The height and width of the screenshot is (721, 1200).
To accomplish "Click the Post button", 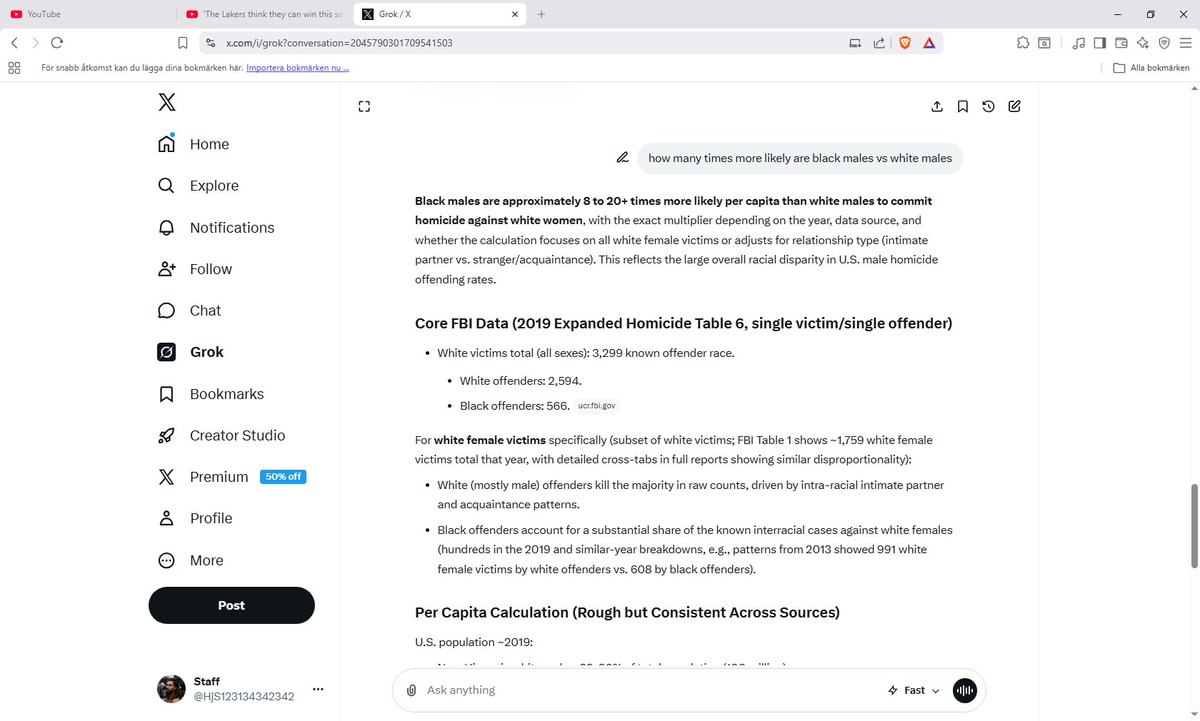I will click(x=232, y=605).
